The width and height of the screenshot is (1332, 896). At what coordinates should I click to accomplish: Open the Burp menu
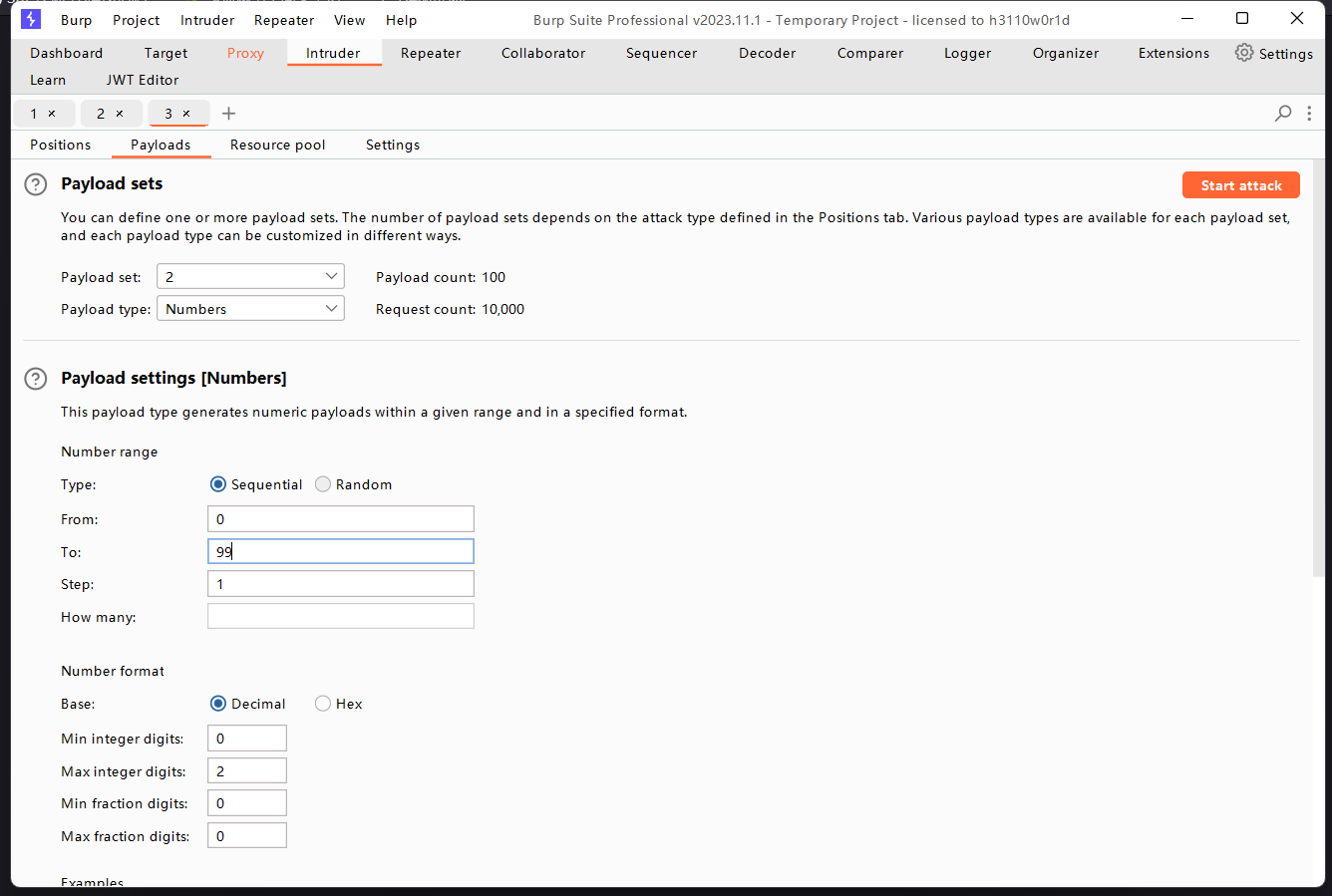click(76, 20)
